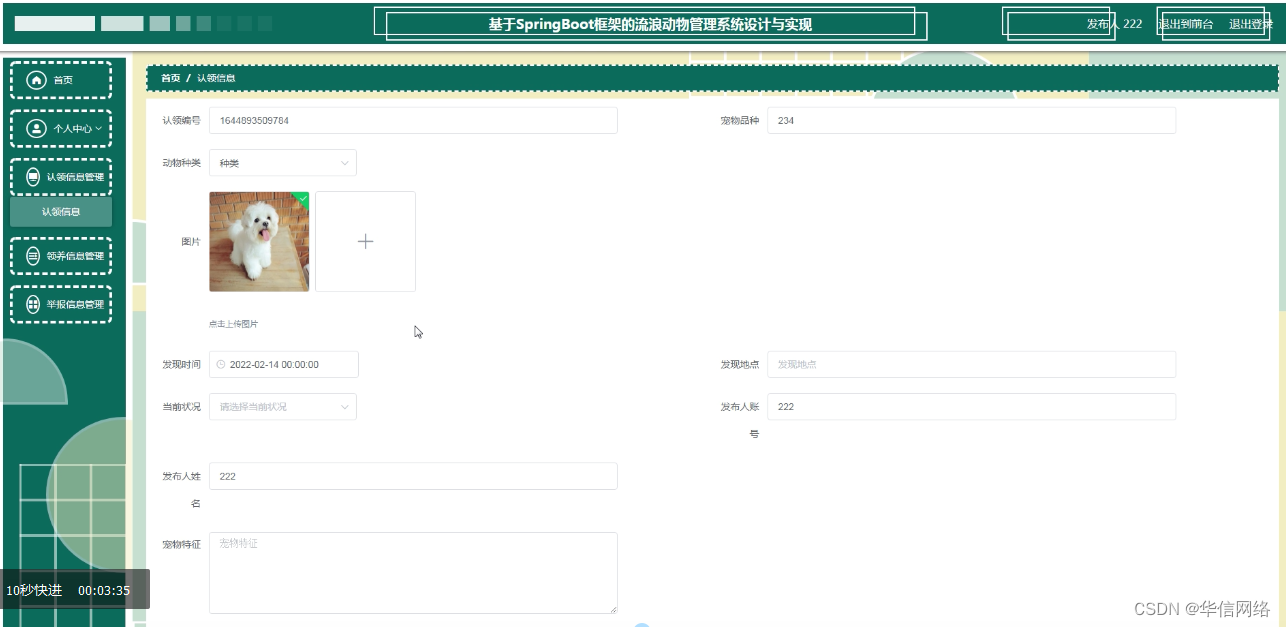Image resolution: width=1286 pixels, height=627 pixels.
Task: Click the clock icon in 发现时间 field
Action: coord(221,364)
